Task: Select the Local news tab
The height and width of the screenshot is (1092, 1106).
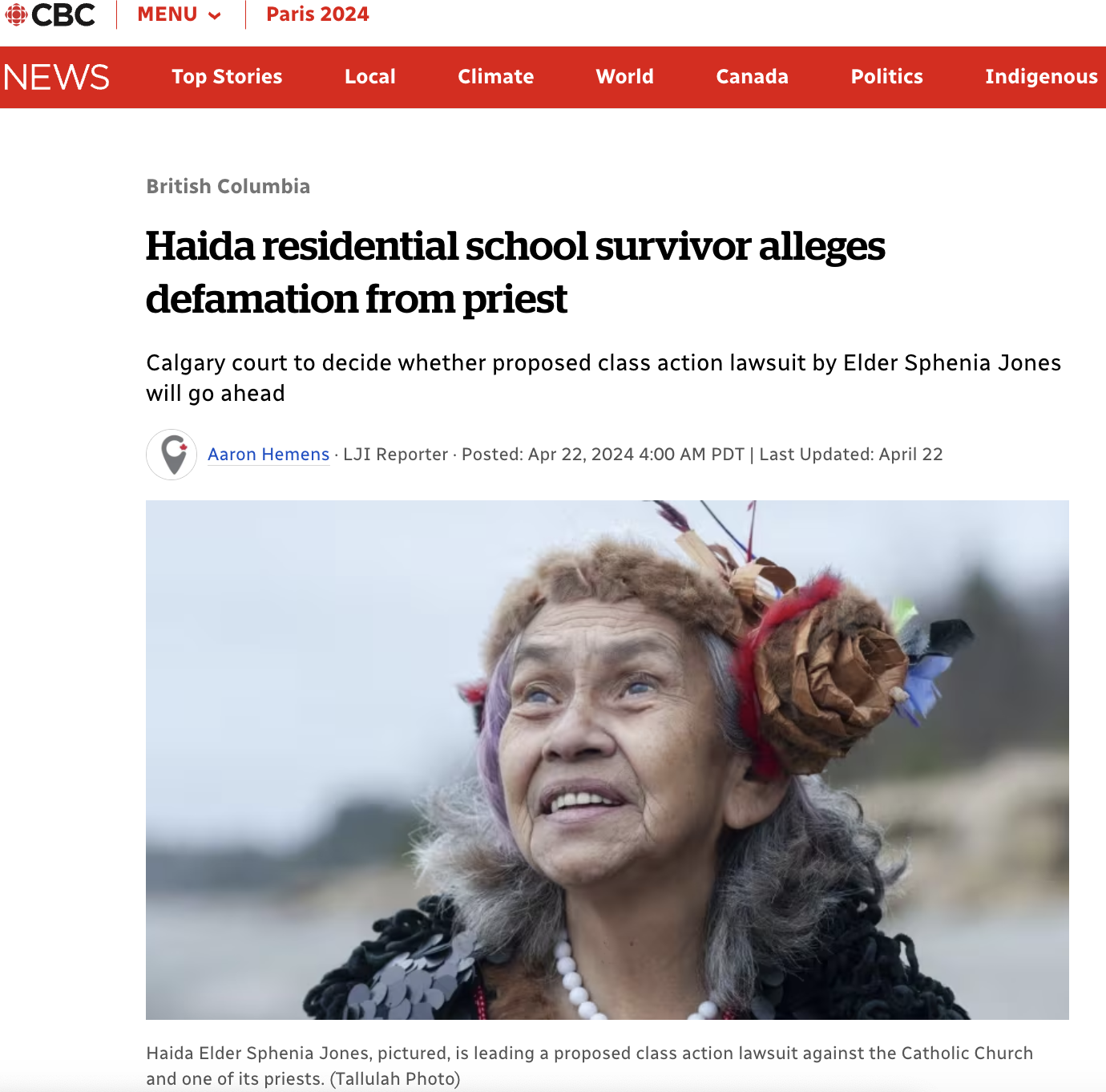Action: (x=370, y=77)
